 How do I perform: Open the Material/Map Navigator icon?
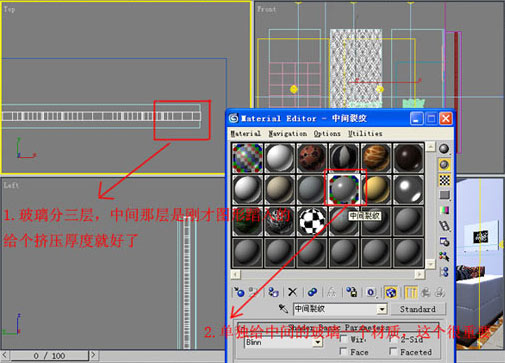point(444,272)
